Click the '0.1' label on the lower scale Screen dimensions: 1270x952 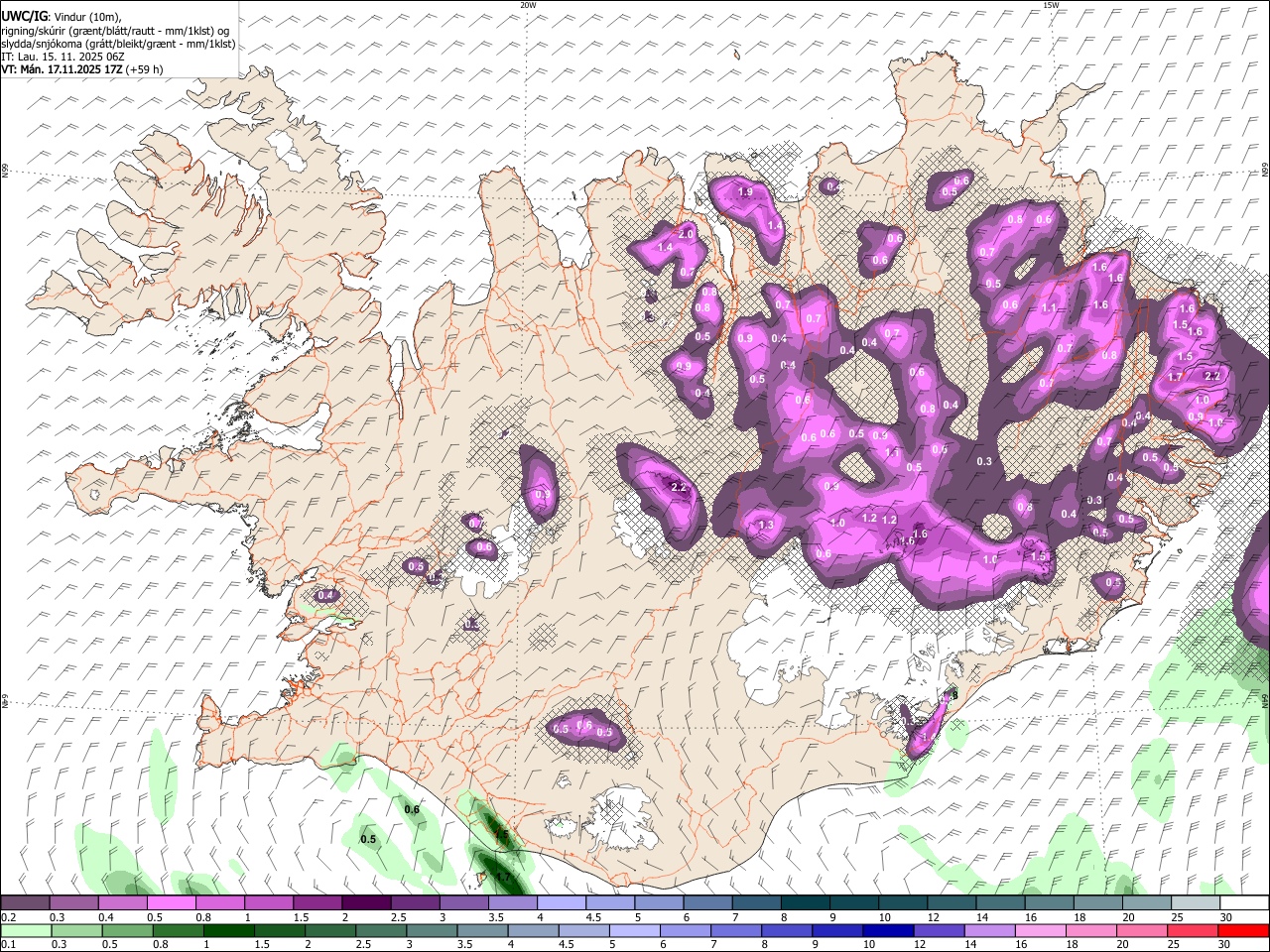point(9,944)
